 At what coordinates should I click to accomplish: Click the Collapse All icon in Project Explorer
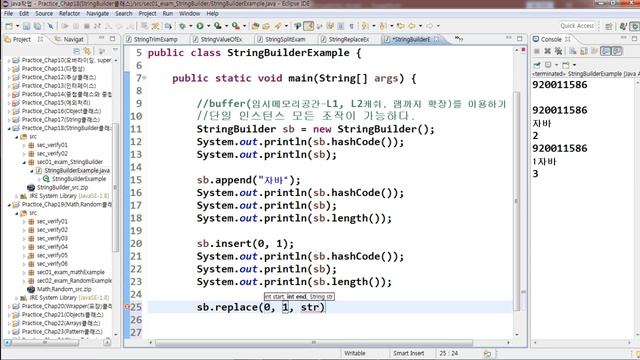pos(76,51)
